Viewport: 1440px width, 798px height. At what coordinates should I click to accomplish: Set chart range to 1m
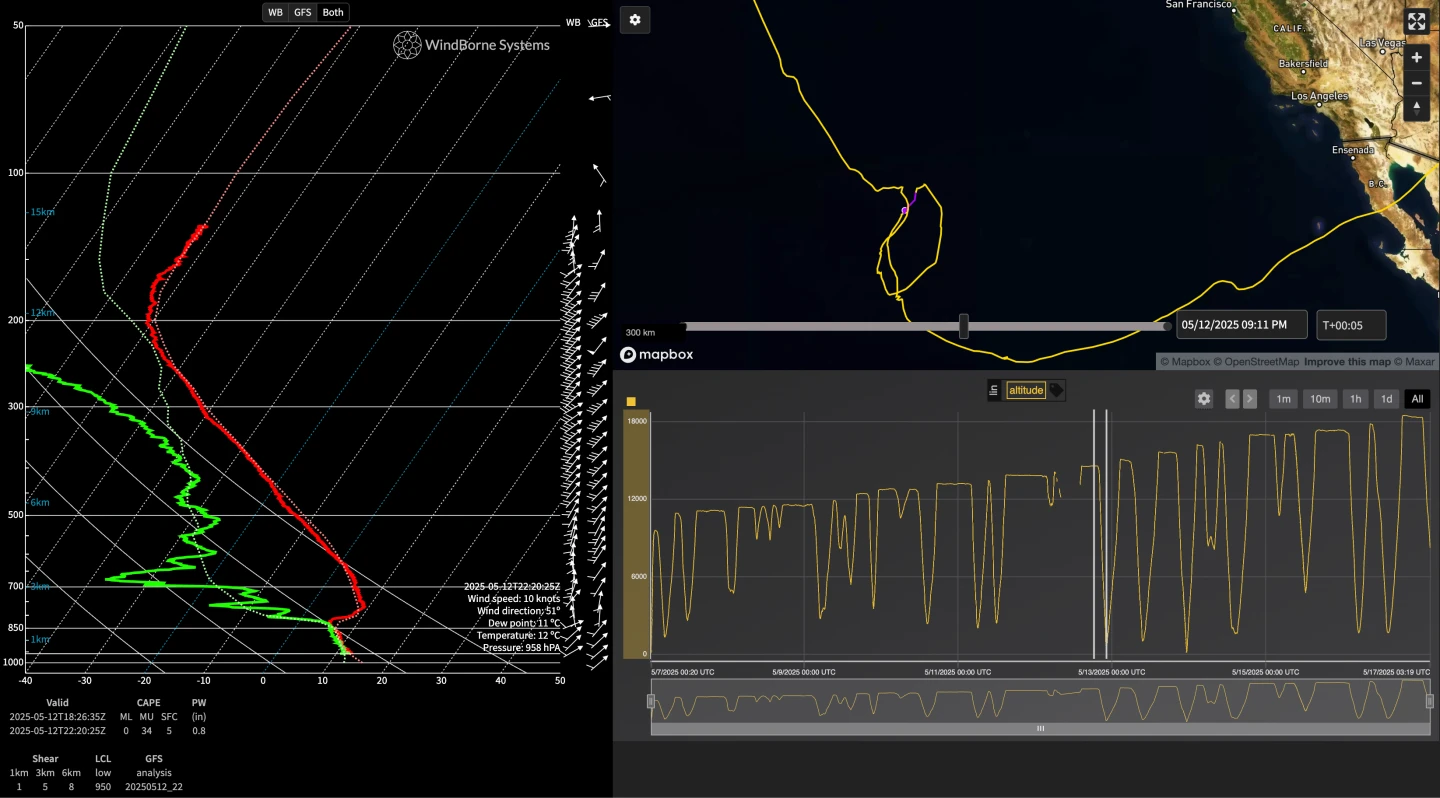[1284, 399]
